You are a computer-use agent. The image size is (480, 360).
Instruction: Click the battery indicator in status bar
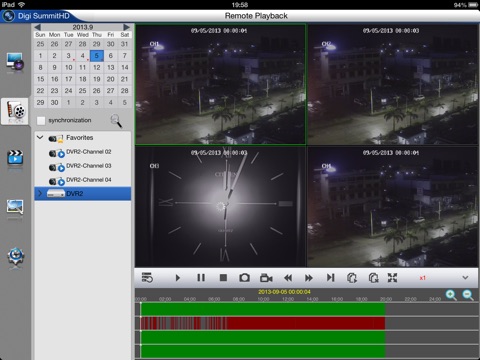[x=473, y=5]
